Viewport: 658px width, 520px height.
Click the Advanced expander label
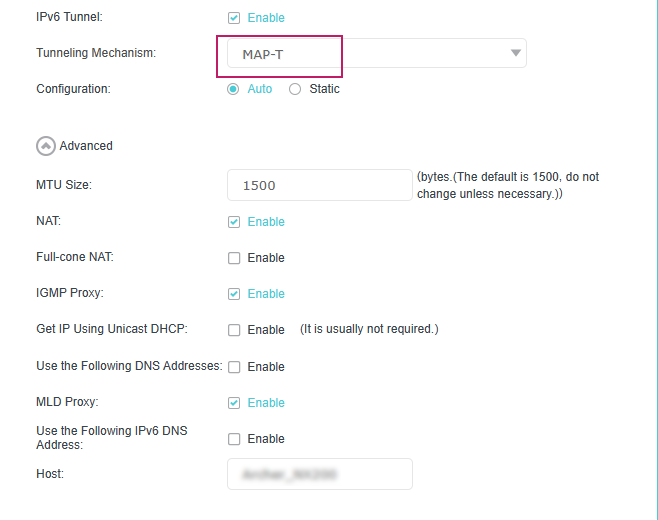point(86,146)
